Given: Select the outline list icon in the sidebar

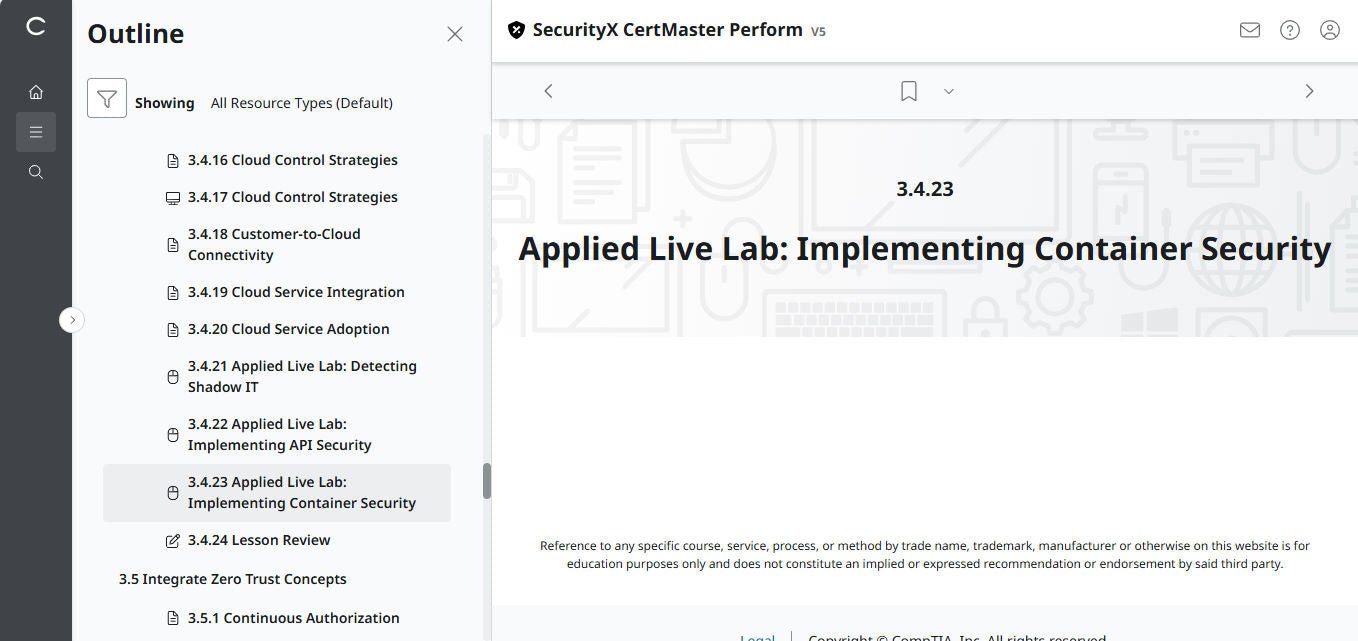Looking at the screenshot, I should point(36,131).
